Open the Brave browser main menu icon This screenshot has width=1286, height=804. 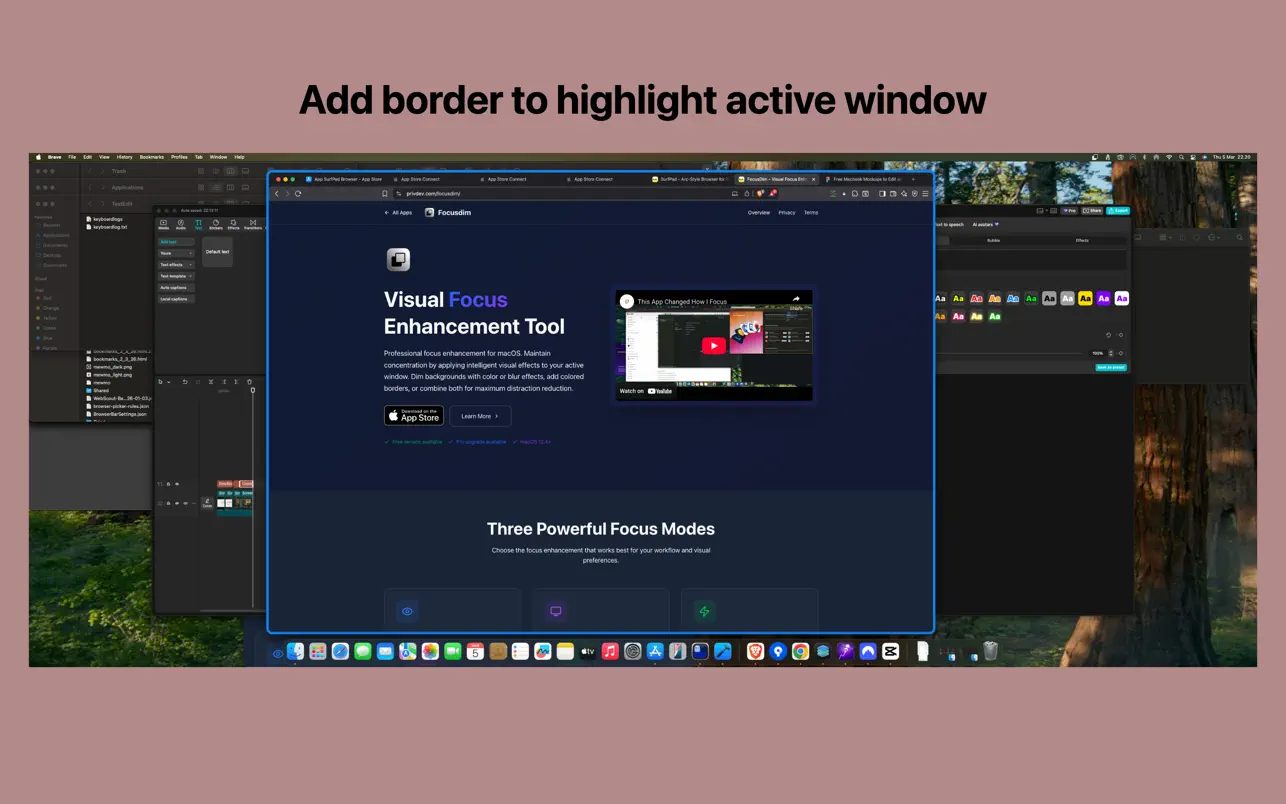[x=927, y=193]
